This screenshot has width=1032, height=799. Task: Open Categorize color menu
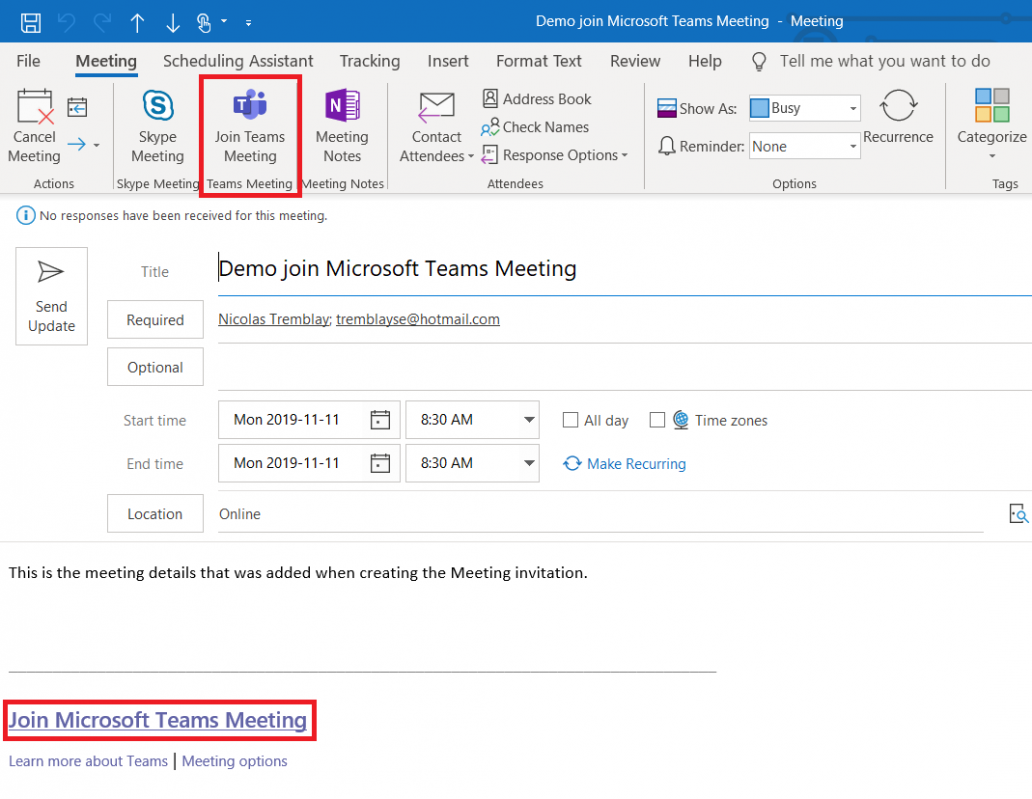992,124
